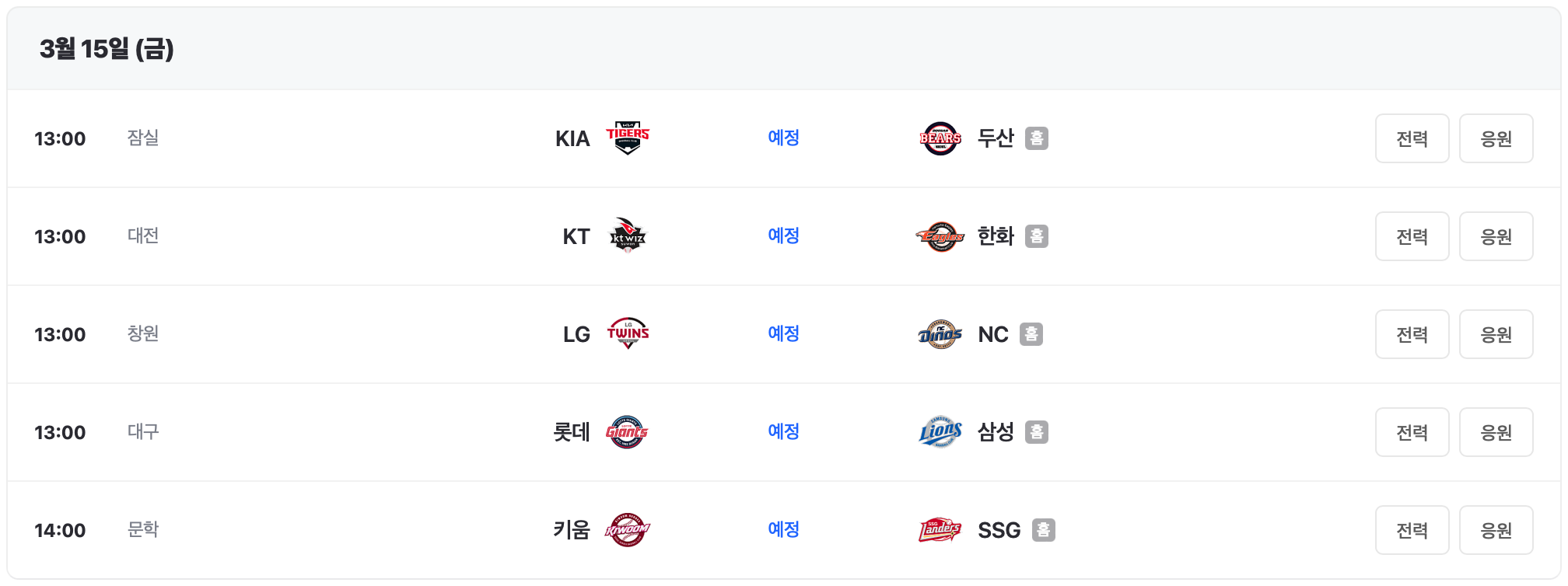Viewport: 1568px width, 586px height.
Task: Open 예정 link for the KIA-두산 game
Action: (x=783, y=138)
